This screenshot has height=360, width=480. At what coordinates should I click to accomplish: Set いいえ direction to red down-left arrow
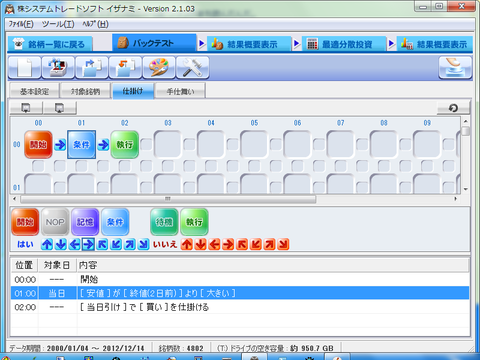point(256,244)
